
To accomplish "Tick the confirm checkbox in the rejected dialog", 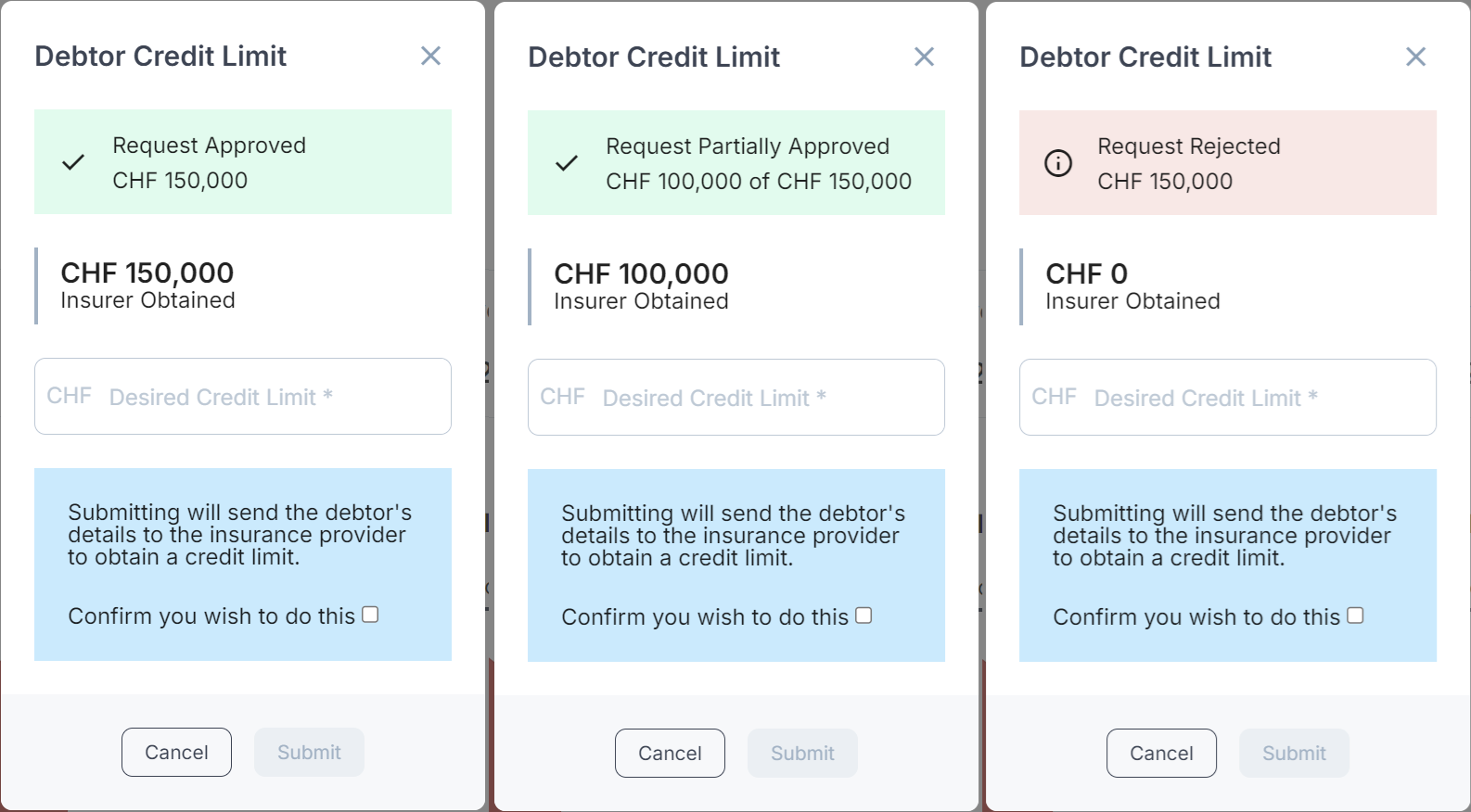I will [1356, 615].
